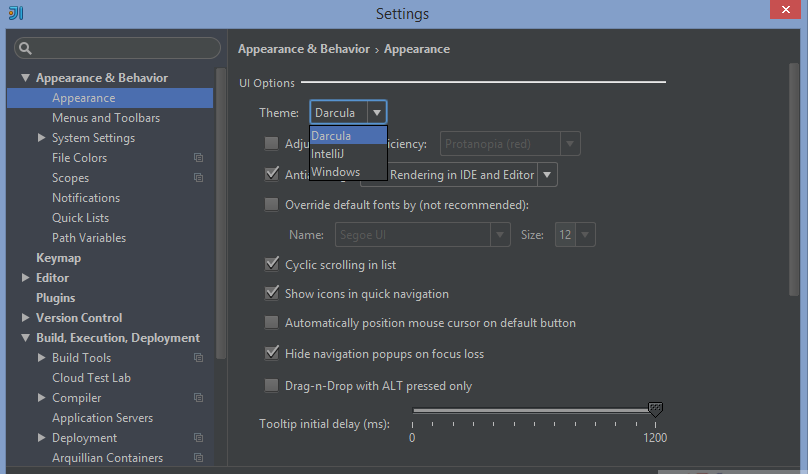The width and height of the screenshot is (808, 474).
Task: Open Scopes settings page
Action: 70,178
